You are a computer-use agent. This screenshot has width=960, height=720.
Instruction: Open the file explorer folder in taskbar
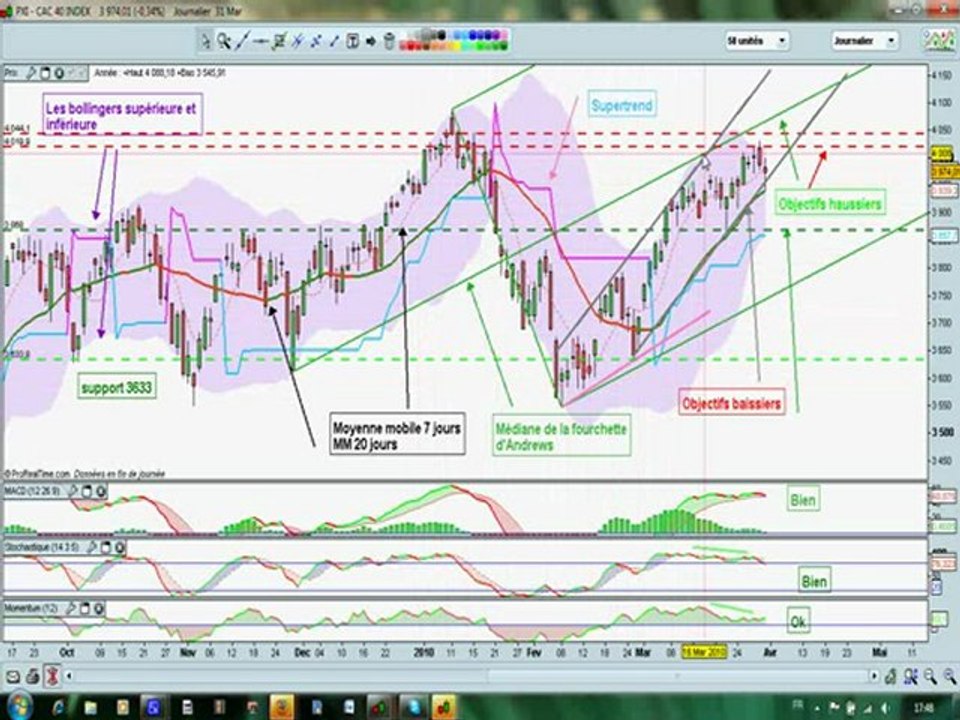(x=91, y=708)
